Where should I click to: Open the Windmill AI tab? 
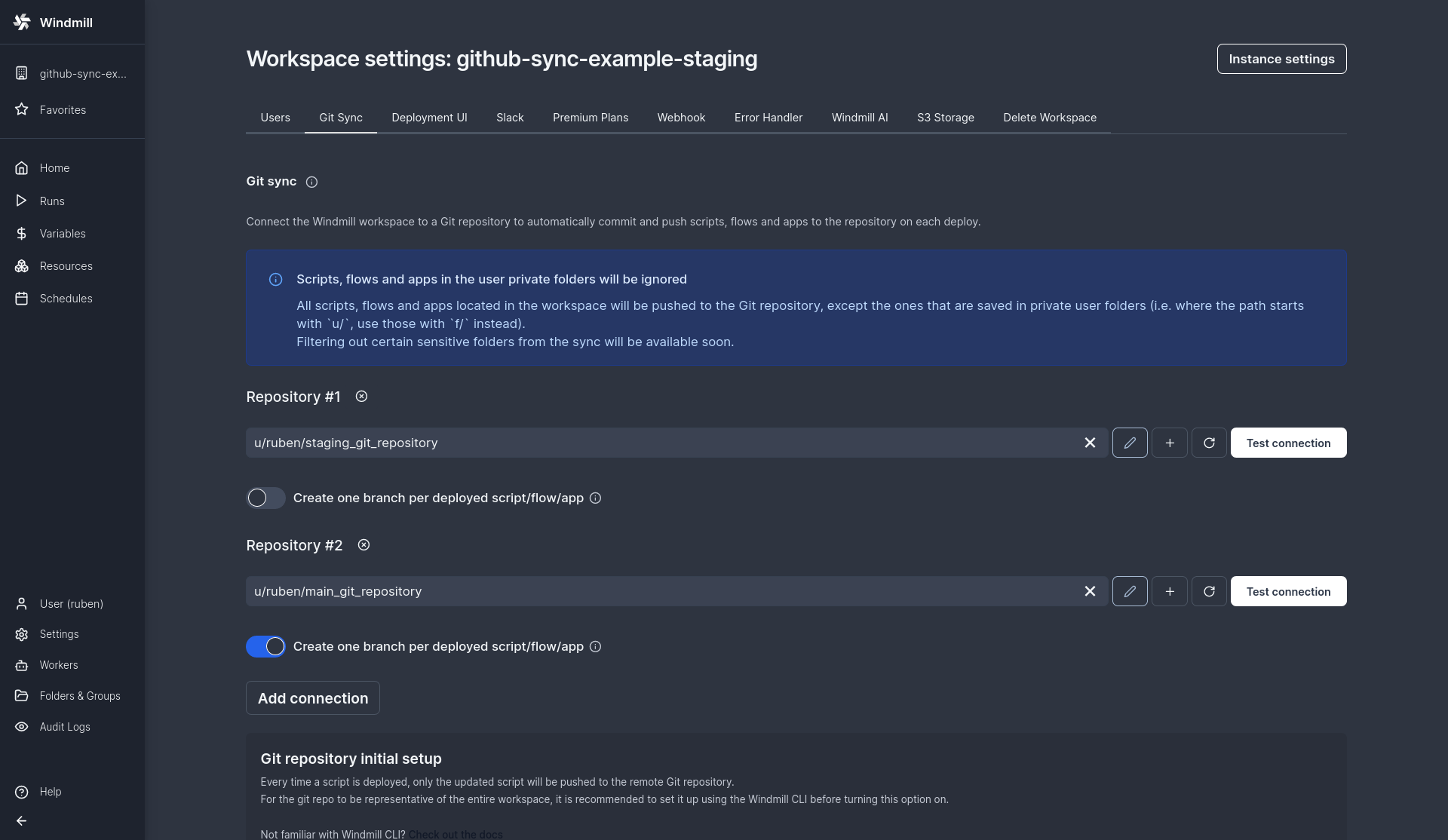click(860, 118)
